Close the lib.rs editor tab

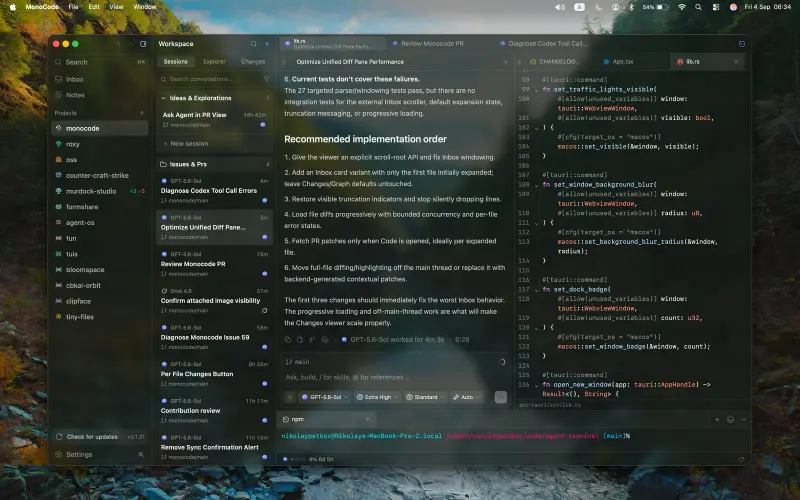(736, 62)
